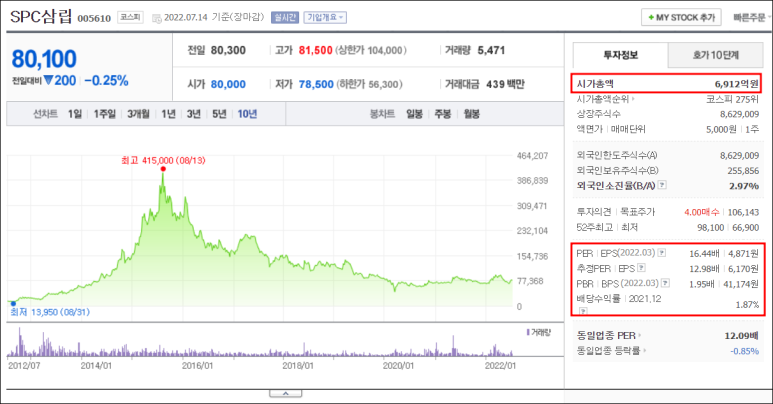
Task: Click the stock code 005610
Action: tap(94, 19)
